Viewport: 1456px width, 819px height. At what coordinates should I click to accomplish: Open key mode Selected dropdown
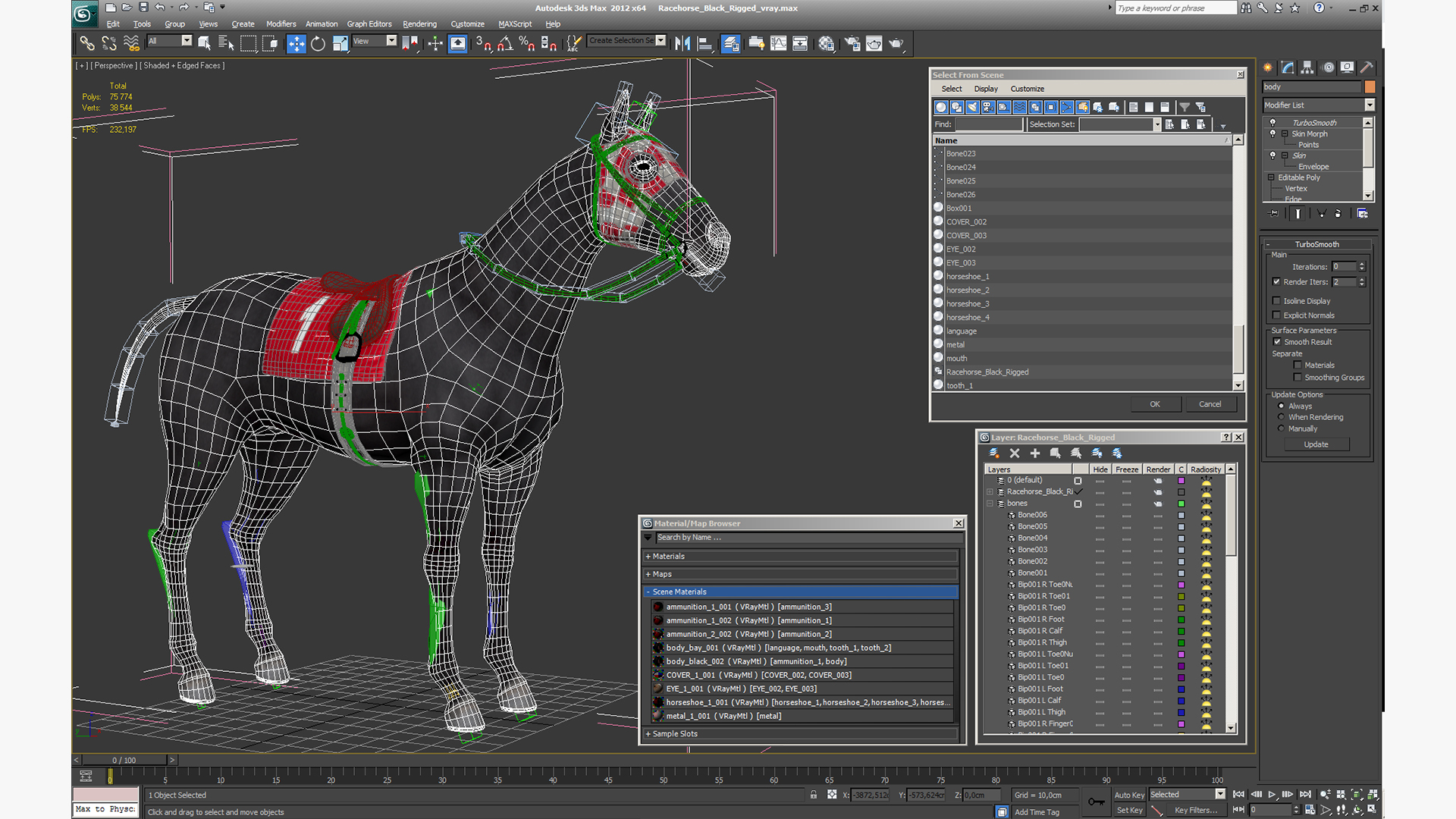coord(1219,795)
